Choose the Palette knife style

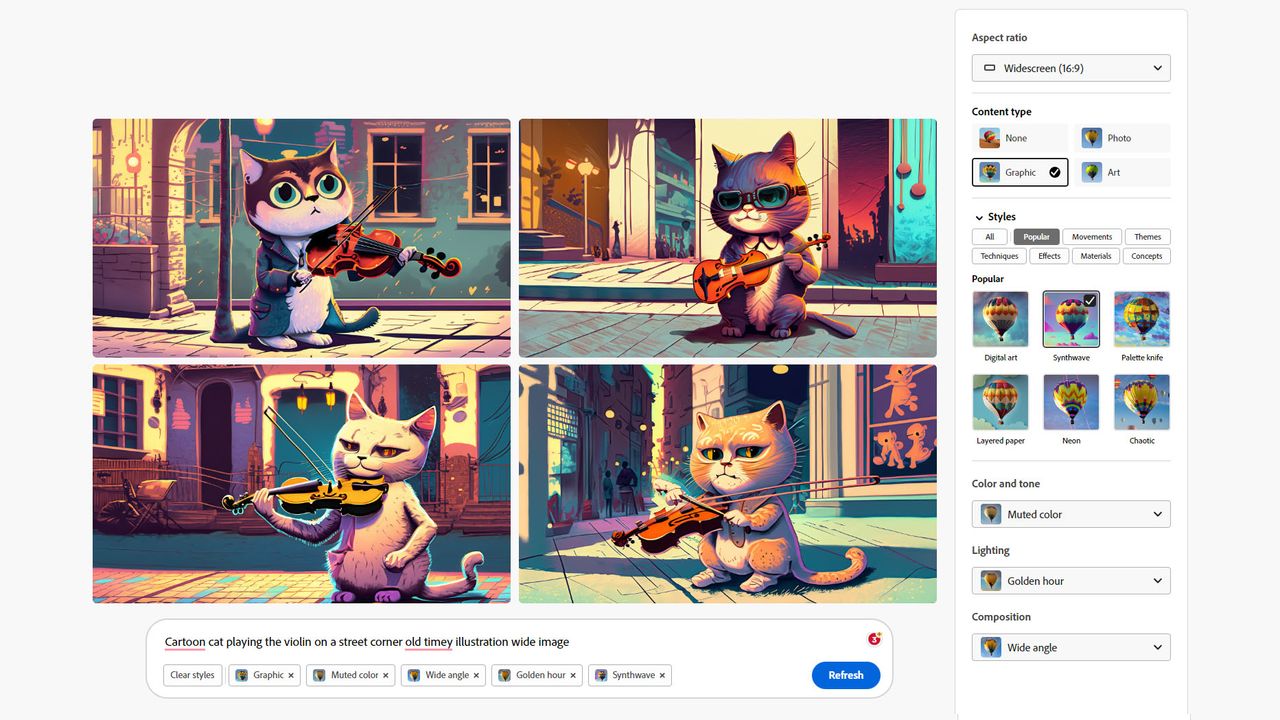(1142, 319)
